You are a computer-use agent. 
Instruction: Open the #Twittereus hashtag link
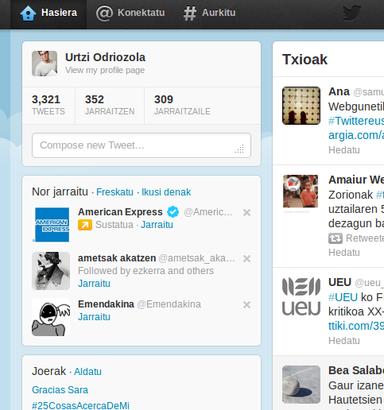(356, 121)
